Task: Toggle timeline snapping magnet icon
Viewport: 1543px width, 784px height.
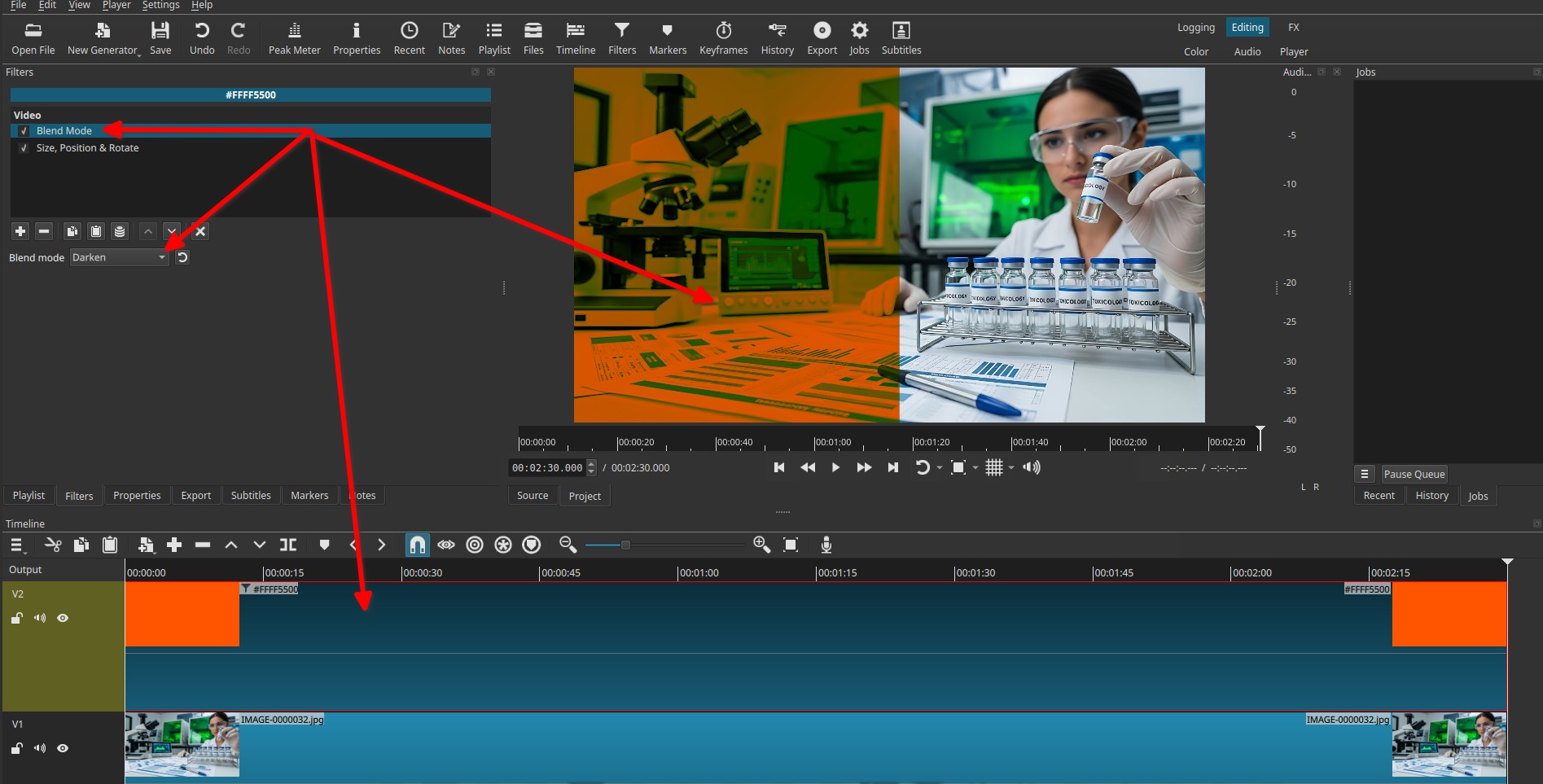Action: 417,545
